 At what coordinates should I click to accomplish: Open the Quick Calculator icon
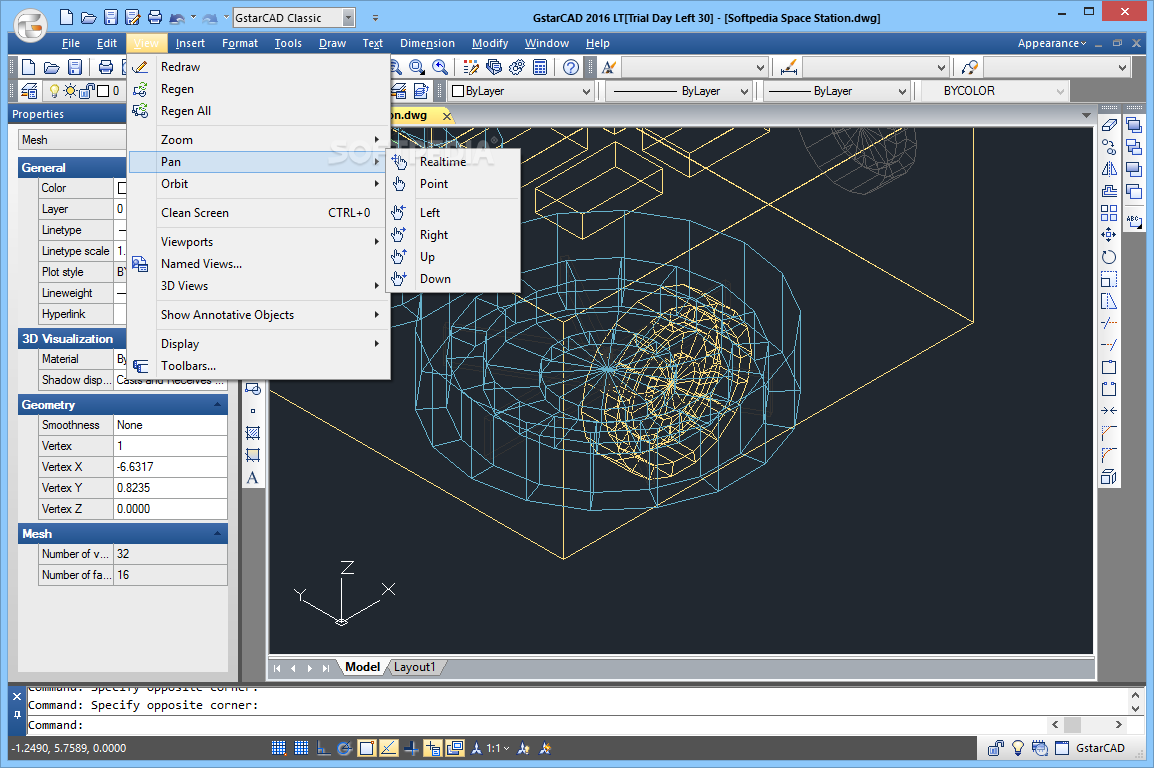point(540,68)
